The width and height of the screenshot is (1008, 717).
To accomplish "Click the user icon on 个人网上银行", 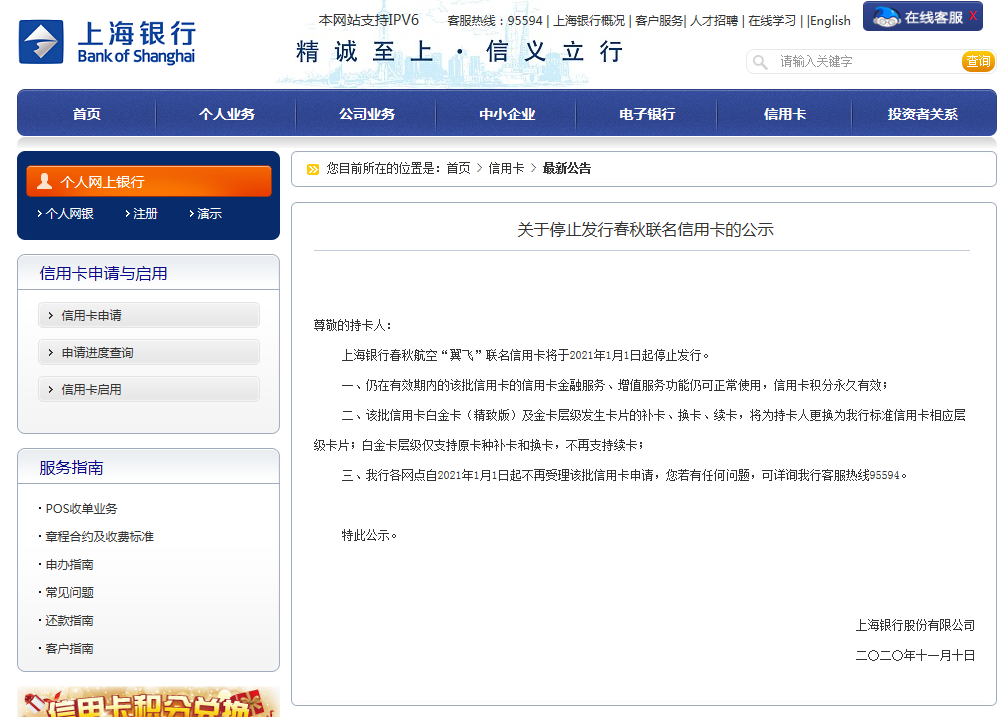I will tap(44, 181).
